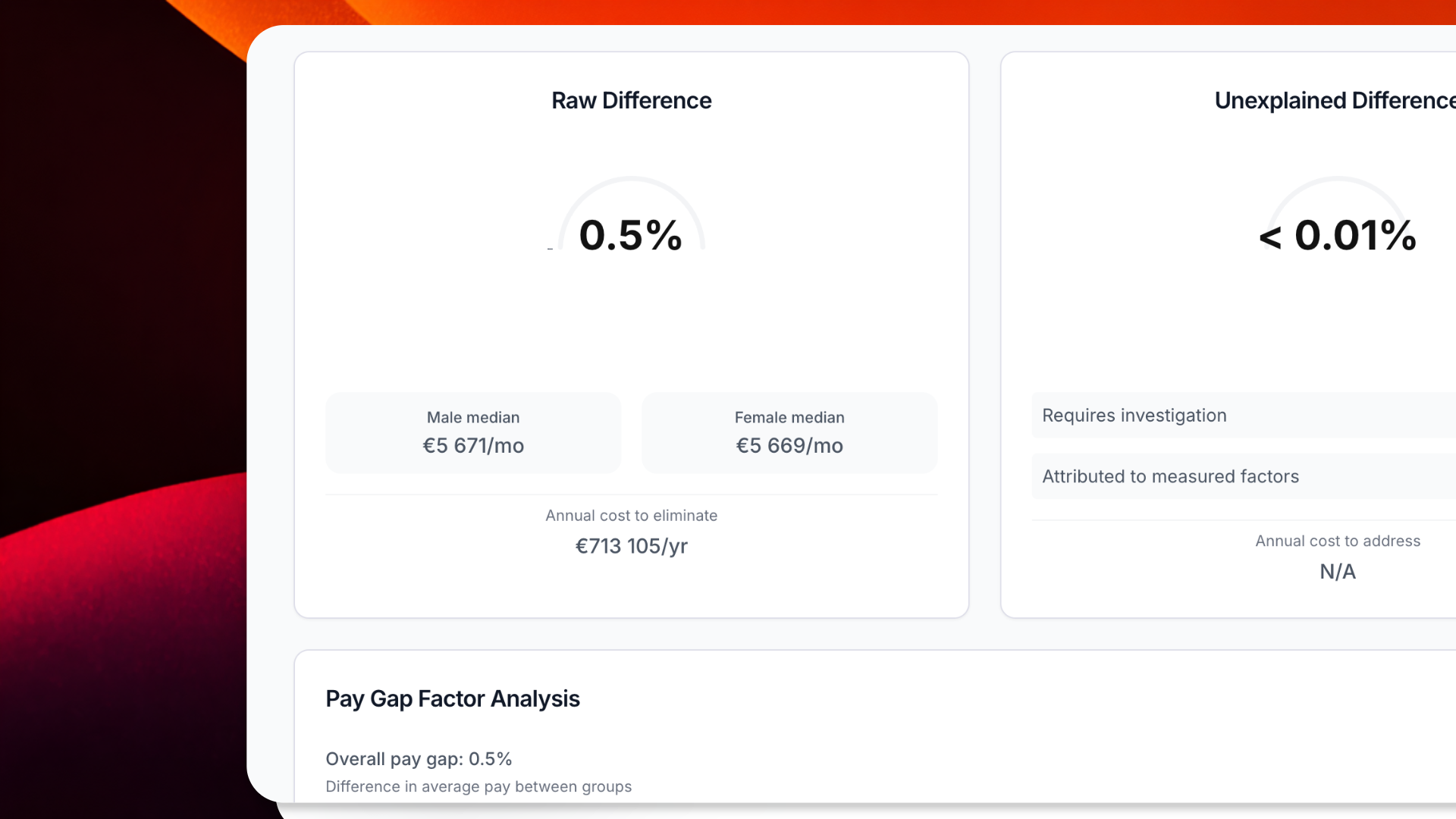Click the N/A annual cost value

(x=1338, y=572)
